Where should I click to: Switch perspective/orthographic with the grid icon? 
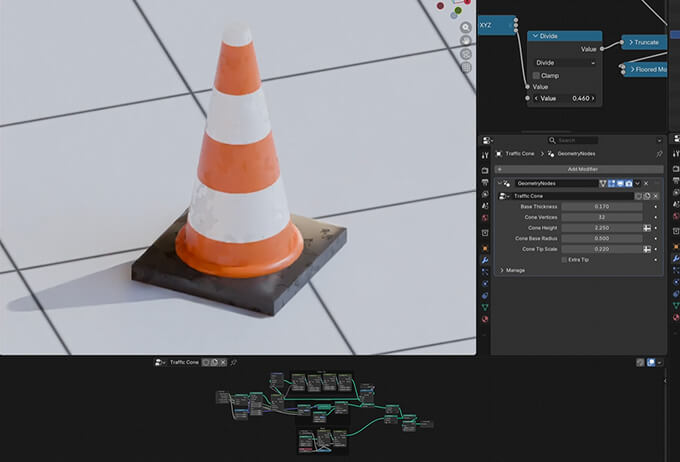click(466, 69)
